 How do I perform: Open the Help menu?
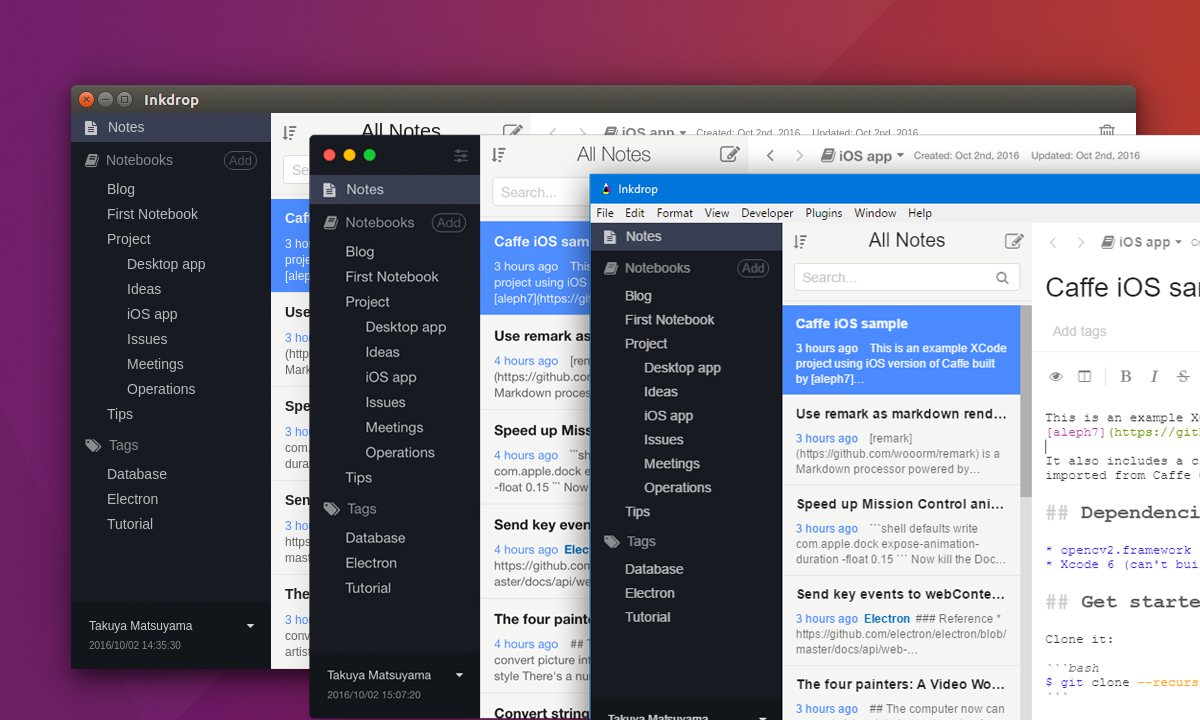click(x=920, y=213)
